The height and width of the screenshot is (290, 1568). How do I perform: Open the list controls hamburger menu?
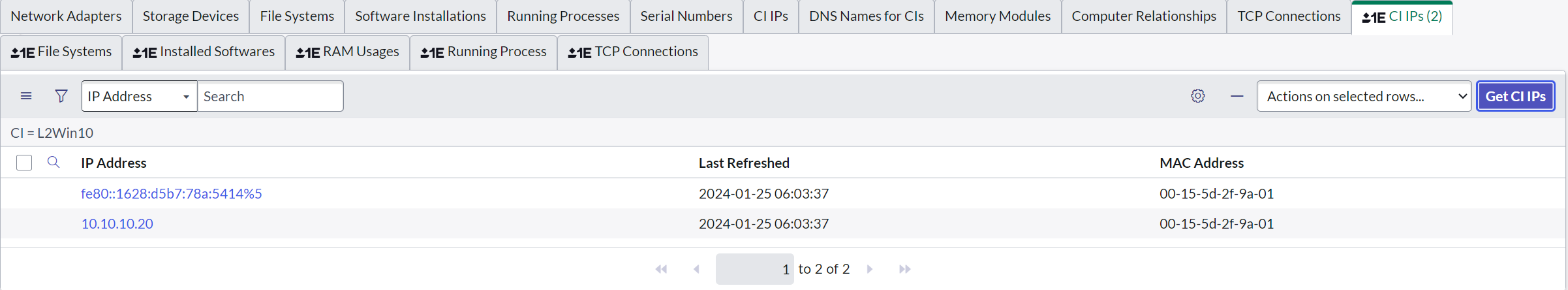(26, 96)
